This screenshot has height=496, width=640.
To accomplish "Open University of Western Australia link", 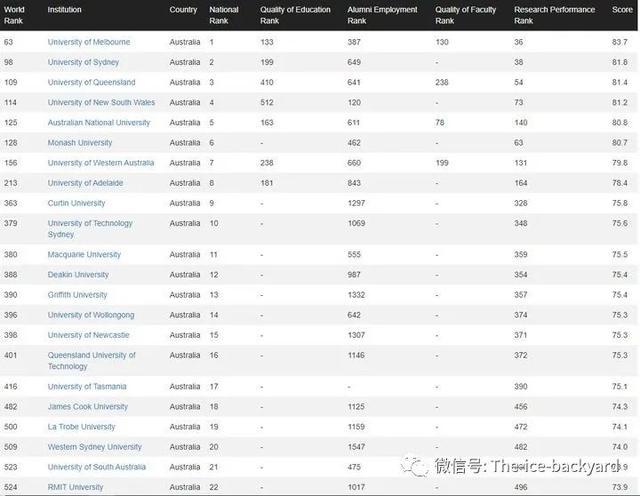I will pos(101,163).
